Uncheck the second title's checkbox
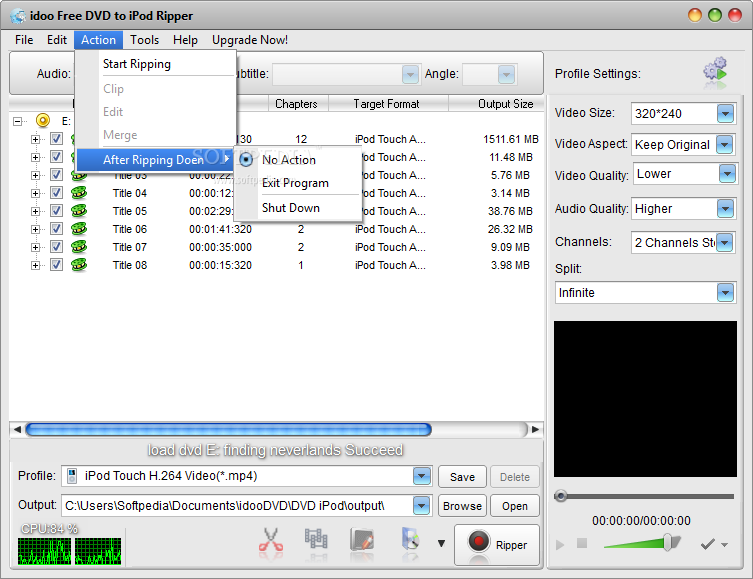This screenshot has height=579, width=753. [56, 157]
